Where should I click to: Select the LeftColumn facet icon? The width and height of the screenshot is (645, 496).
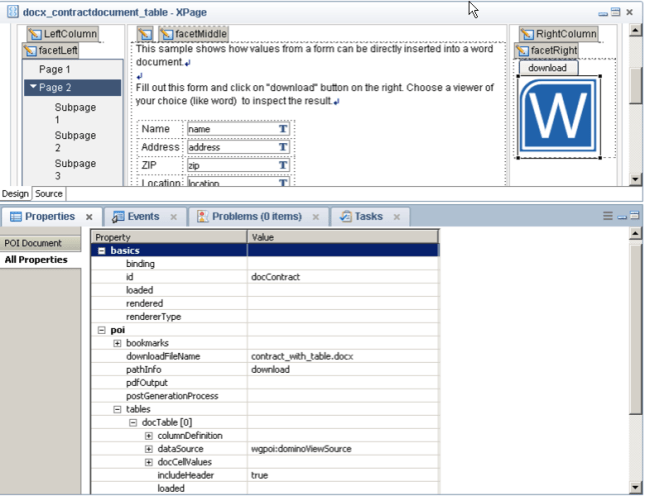35,34
